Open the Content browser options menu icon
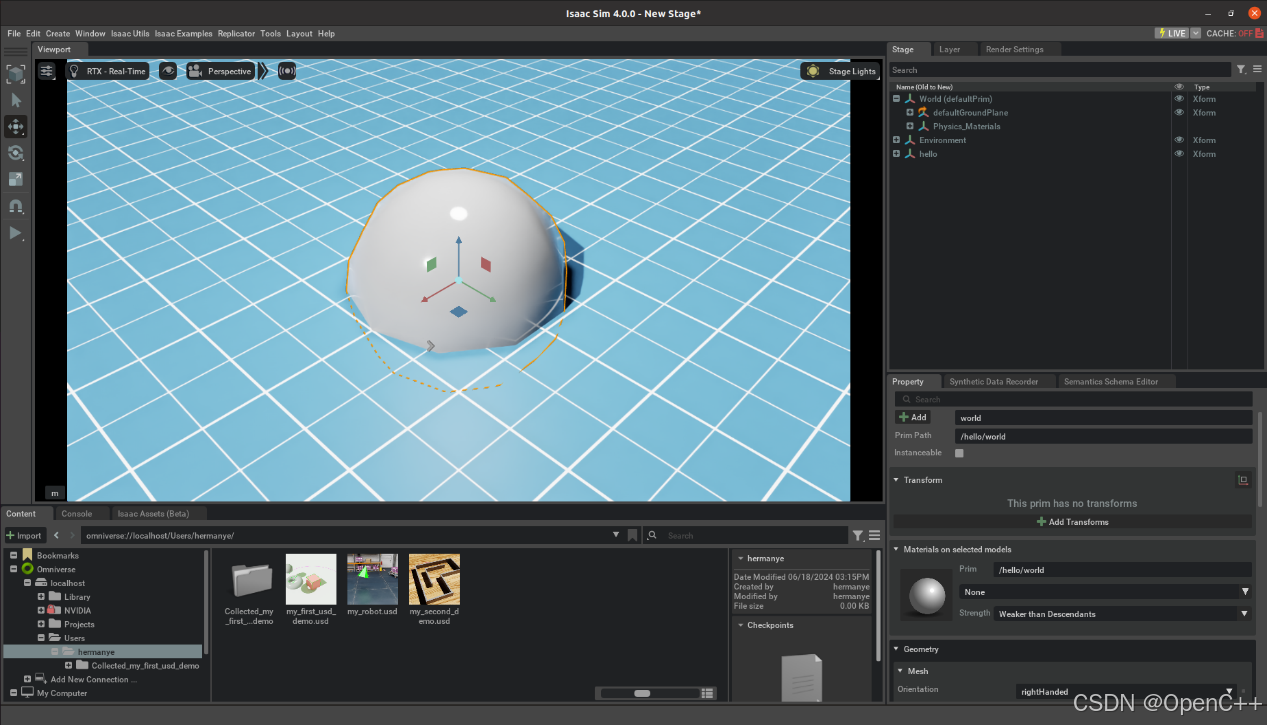1267x725 pixels. click(874, 536)
